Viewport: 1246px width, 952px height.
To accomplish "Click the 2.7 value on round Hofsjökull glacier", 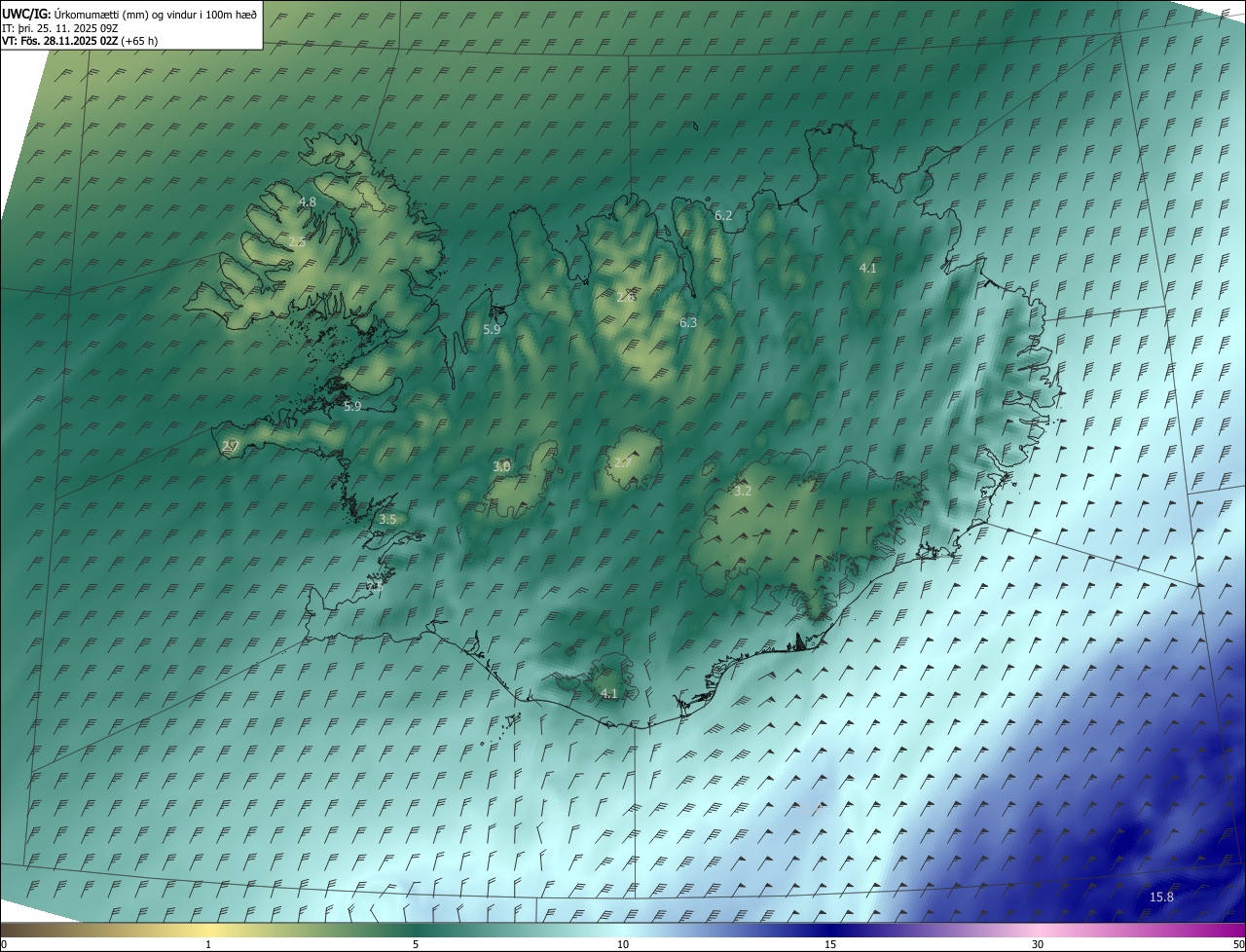I will coord(622,462).
